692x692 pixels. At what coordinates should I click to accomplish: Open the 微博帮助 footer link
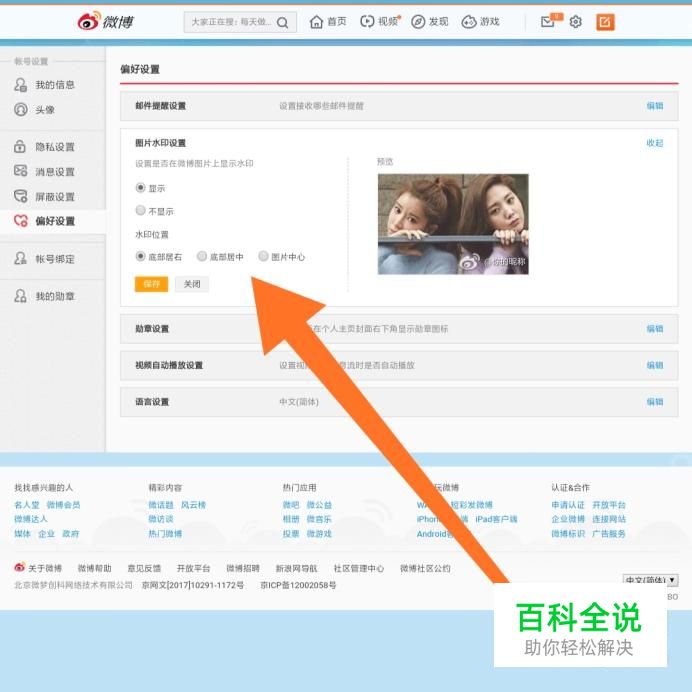(x=94, y=568)
